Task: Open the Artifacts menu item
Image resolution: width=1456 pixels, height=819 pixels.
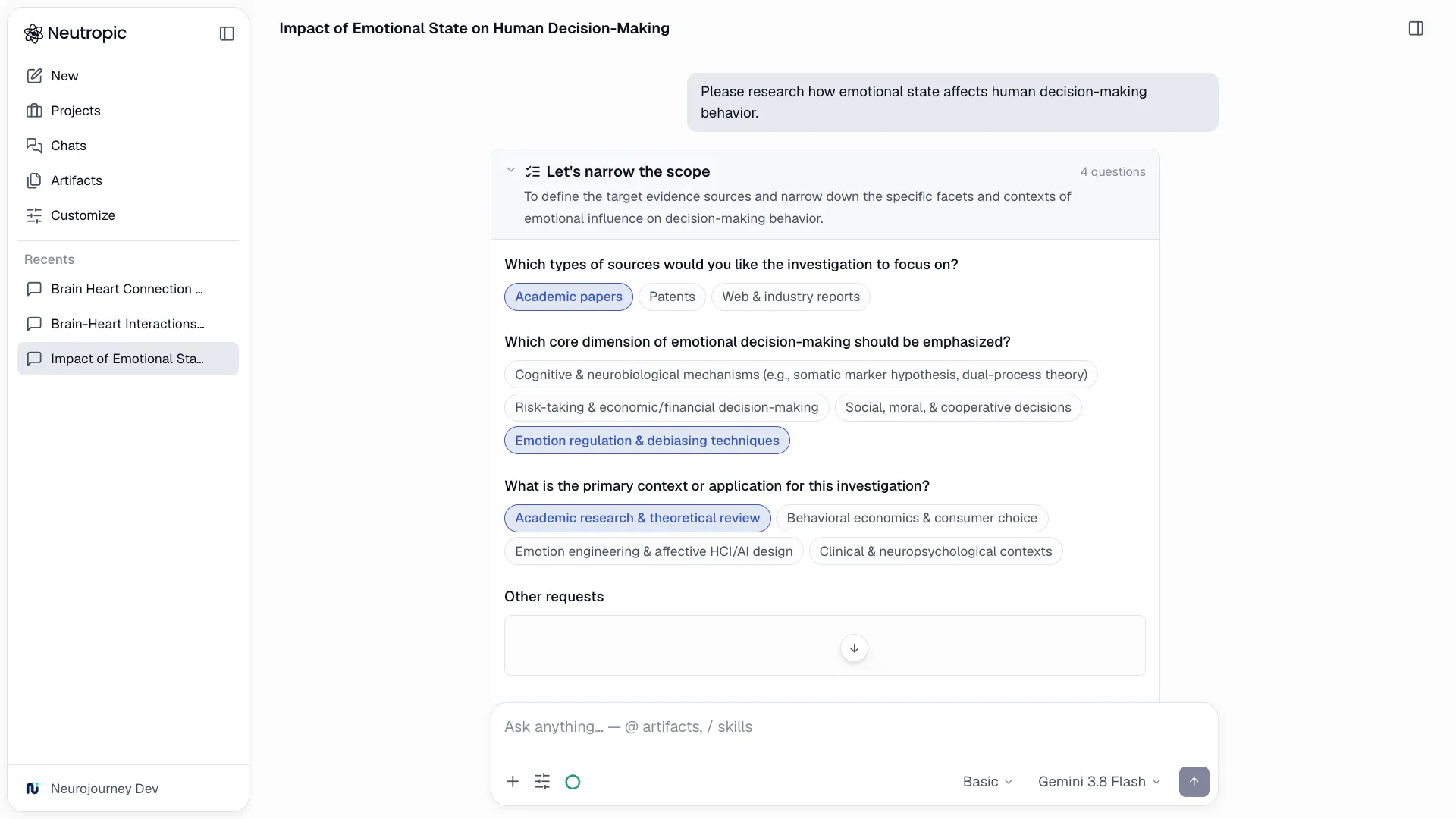Action: [x=128, y=180]
